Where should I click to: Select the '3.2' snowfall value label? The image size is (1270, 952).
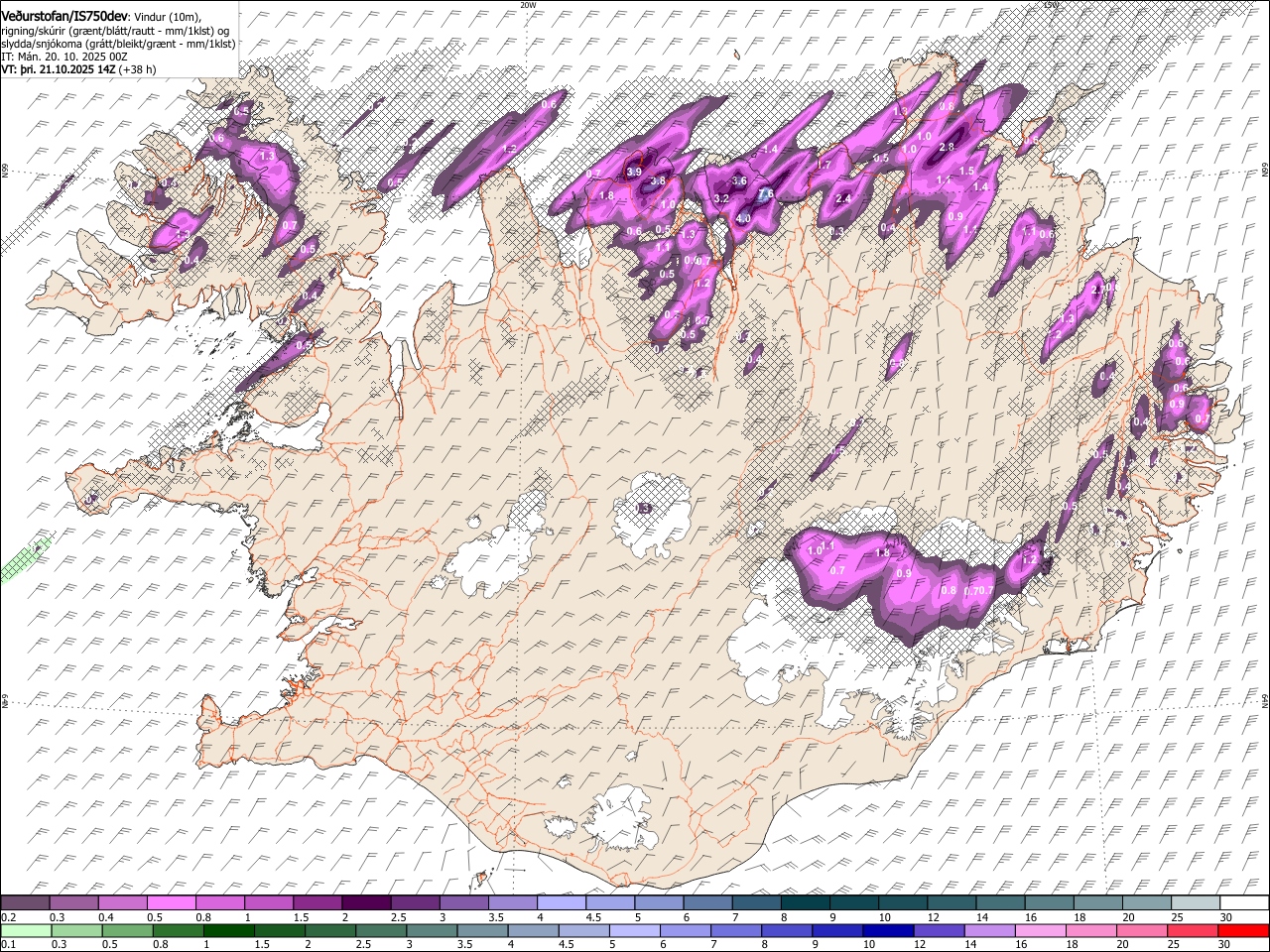click(x=722, y=199)
